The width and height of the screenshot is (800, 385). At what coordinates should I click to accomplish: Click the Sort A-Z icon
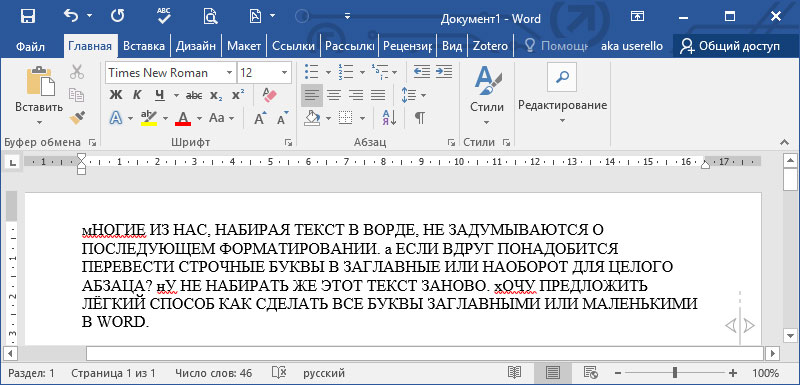coord(389,118)
